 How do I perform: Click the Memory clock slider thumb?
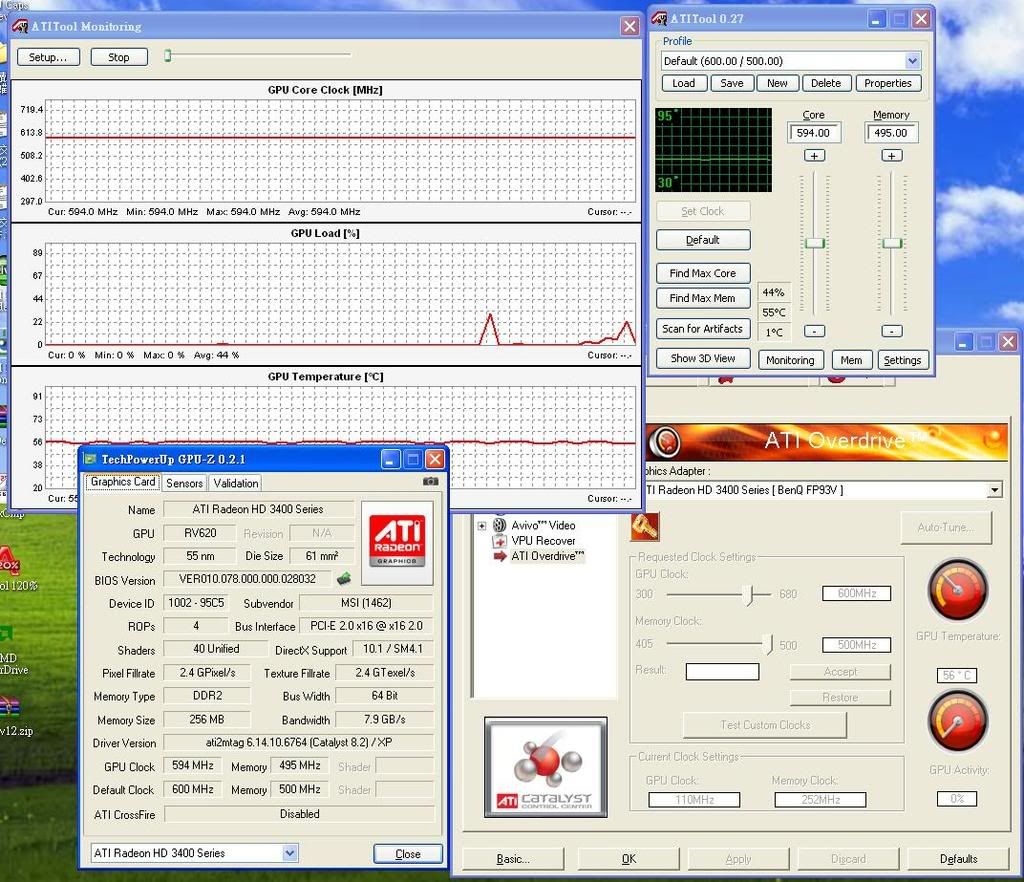pos(892,244)
